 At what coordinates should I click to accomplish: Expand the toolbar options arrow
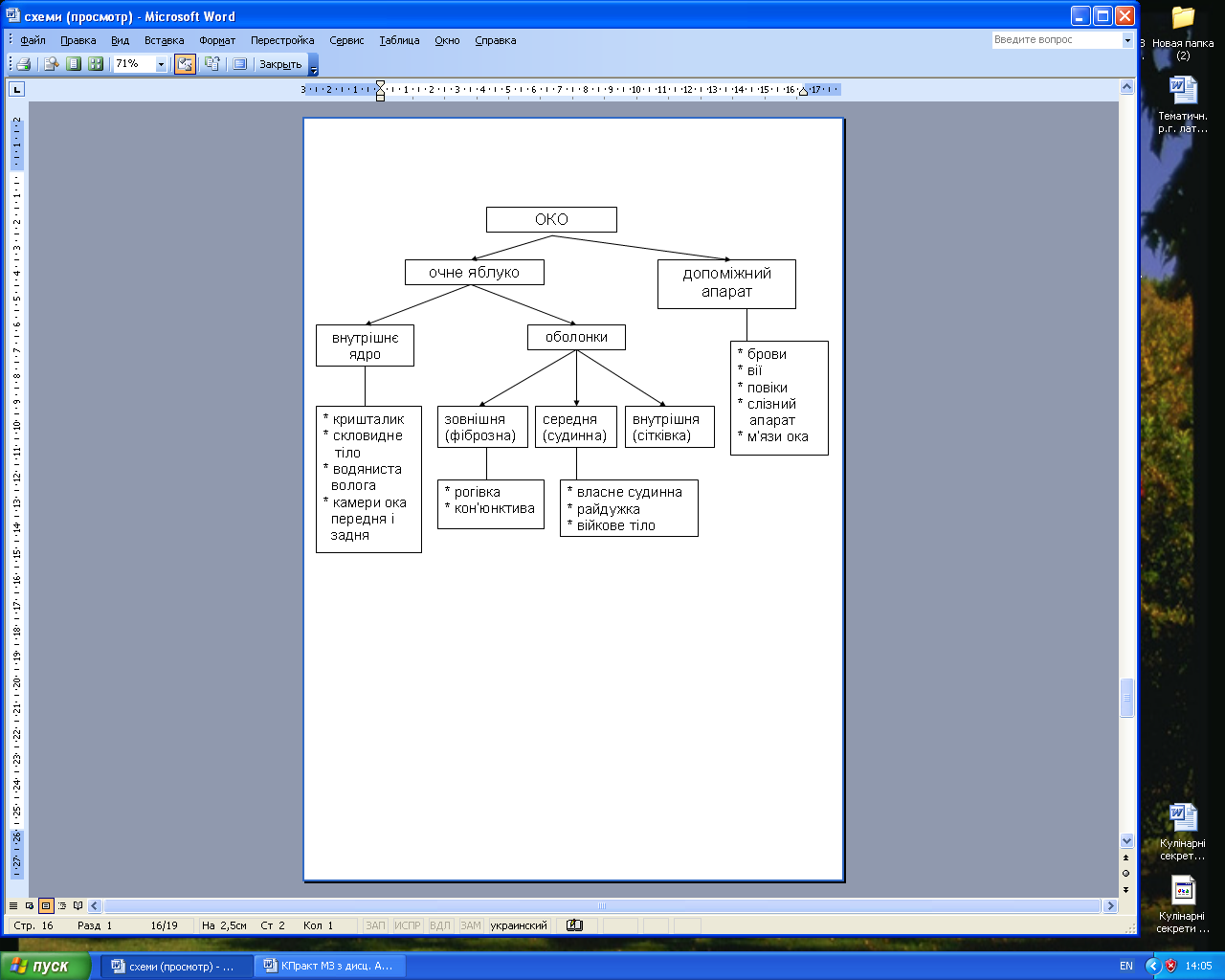coord(313,65)
